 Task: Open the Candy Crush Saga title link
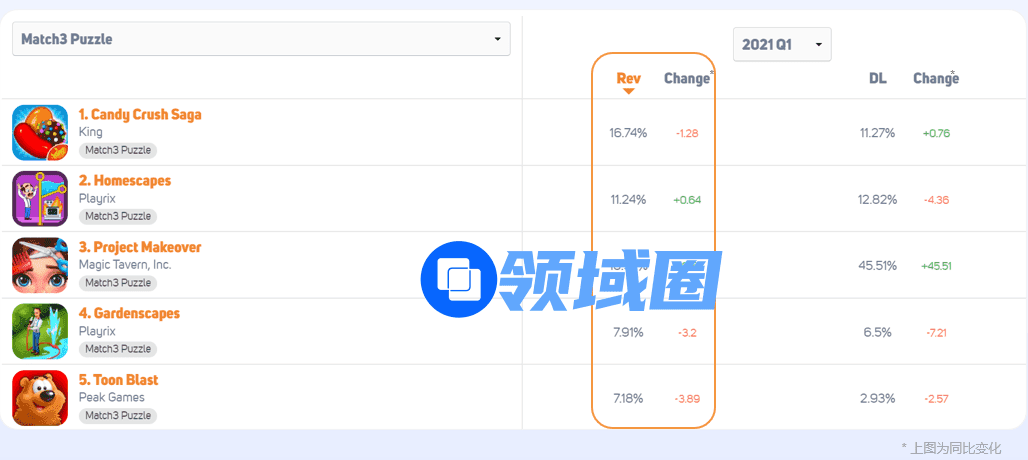pyautogui.click(x=140, y=114)
